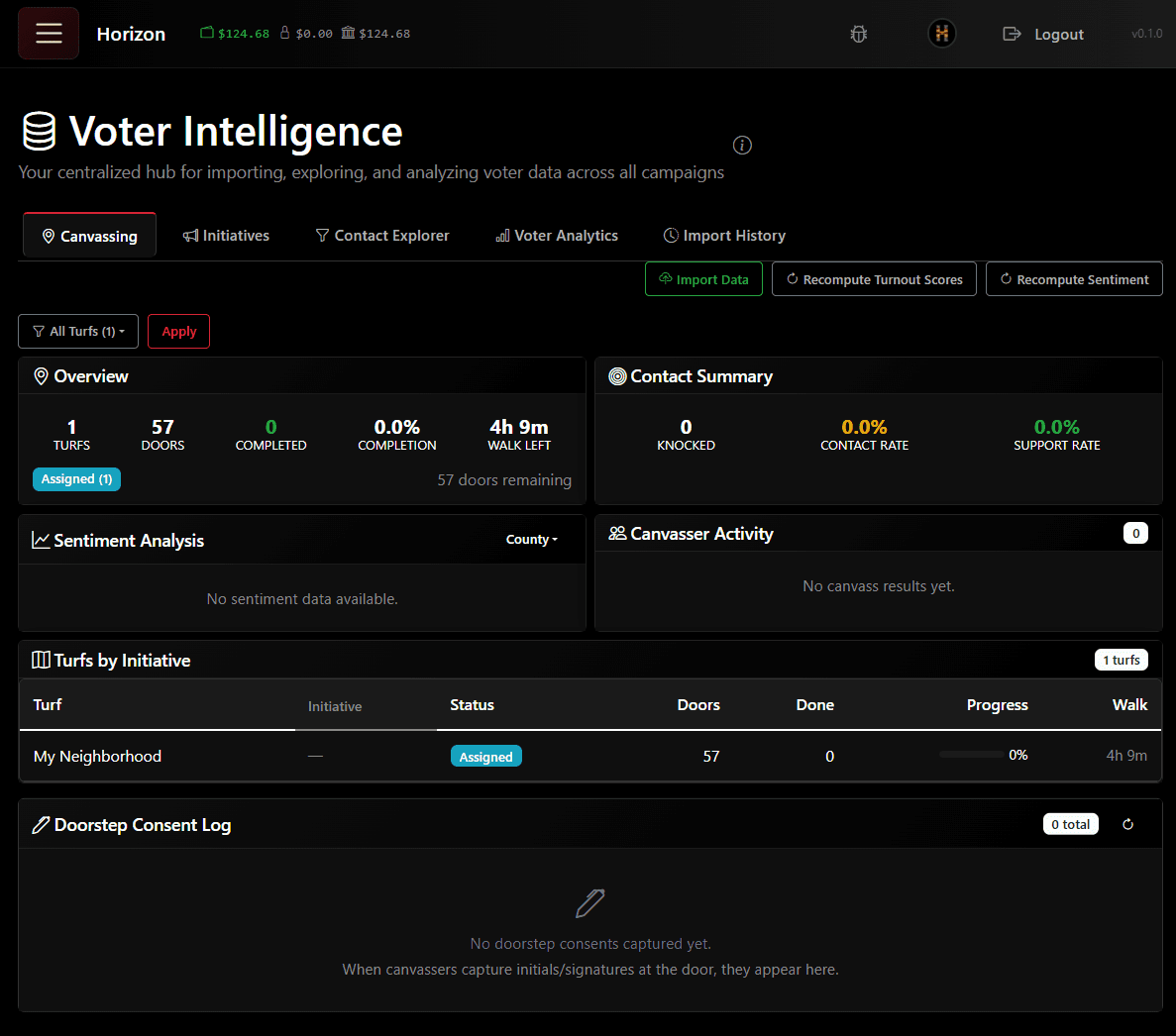The width and height of the screenshot is (1176, 1036).
Task: Click the target icon next to Contact Summary
Action: point(617,376)
